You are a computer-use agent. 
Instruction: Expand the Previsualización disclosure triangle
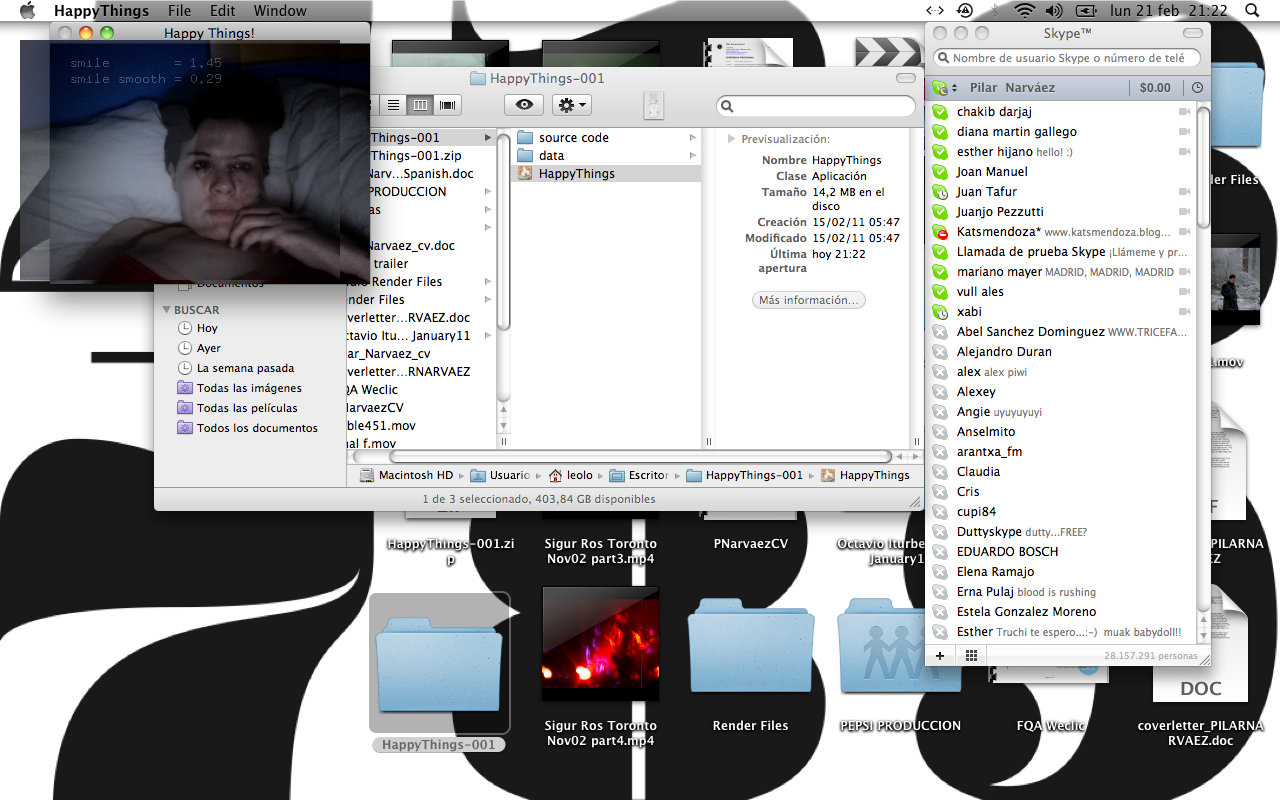732,139
